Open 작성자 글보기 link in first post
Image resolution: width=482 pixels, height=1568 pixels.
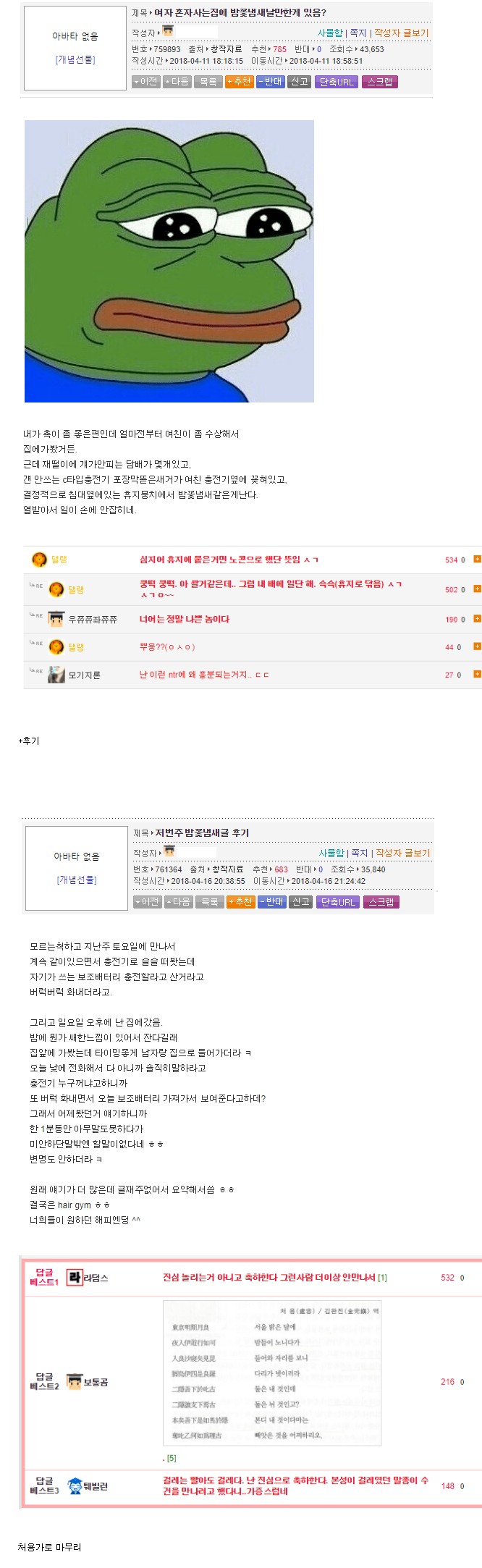[x=401, y=33]
